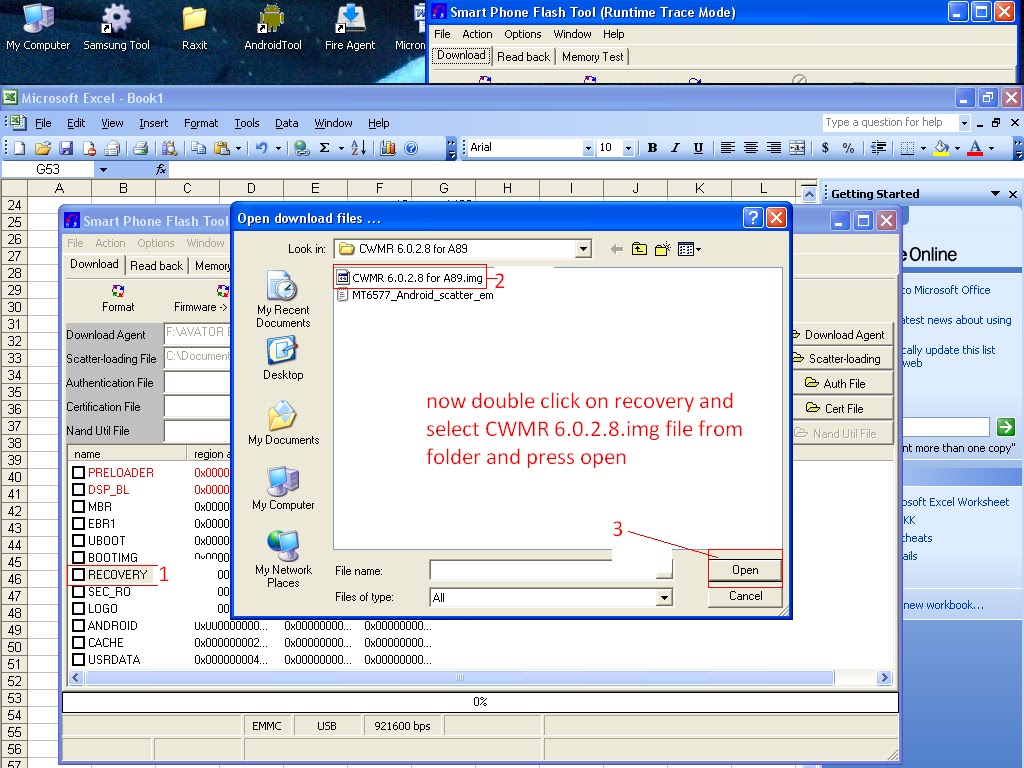The height and width of the screenshot is (768, 1024).
Task: Apply Currency style dollar icon
Action: 825,148
